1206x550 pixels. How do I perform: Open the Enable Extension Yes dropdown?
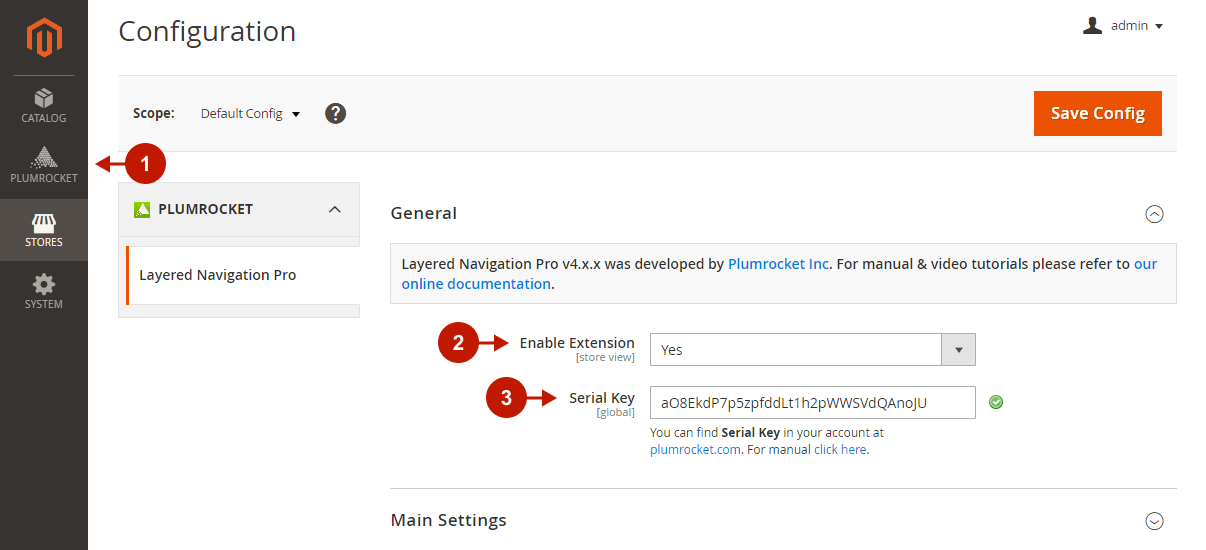point(812,350)
